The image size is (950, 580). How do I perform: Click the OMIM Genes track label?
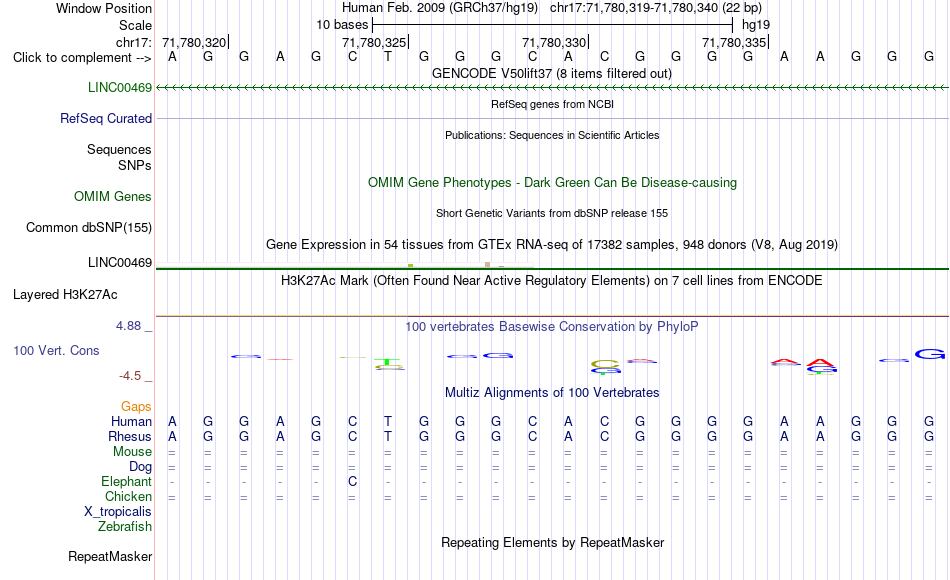113,196
